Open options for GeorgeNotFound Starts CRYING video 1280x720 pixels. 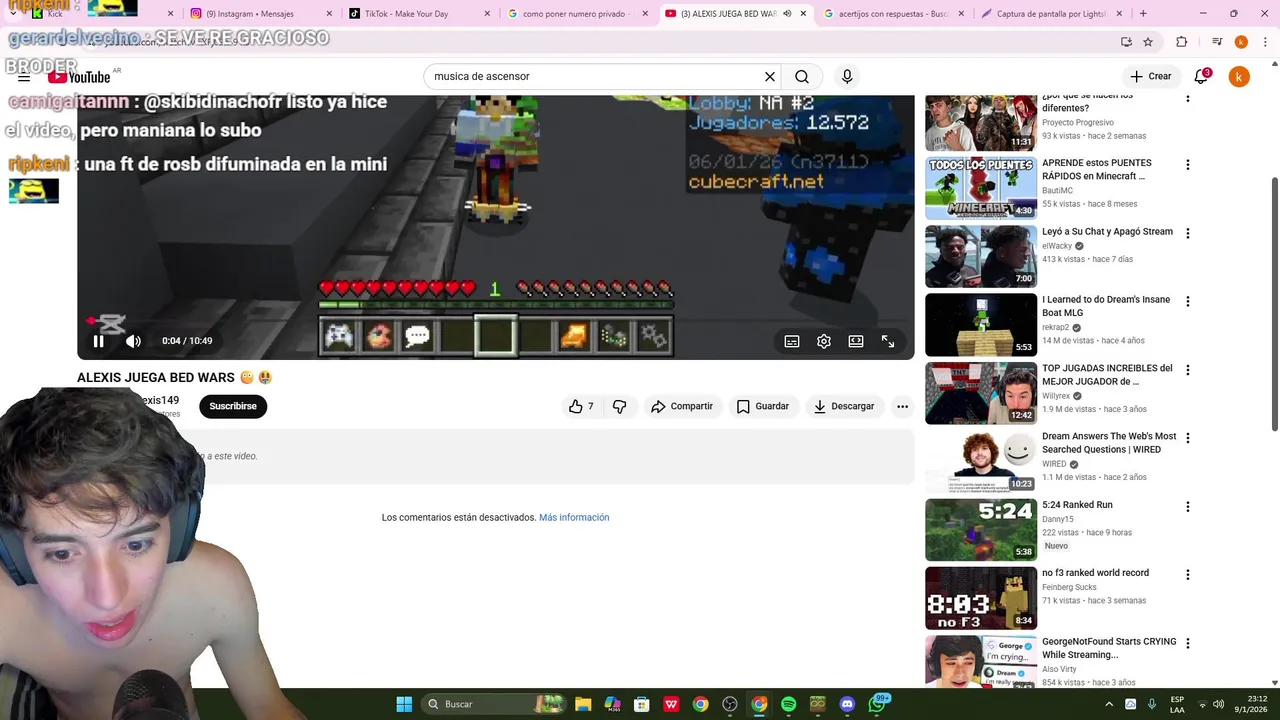[1188, 643]
